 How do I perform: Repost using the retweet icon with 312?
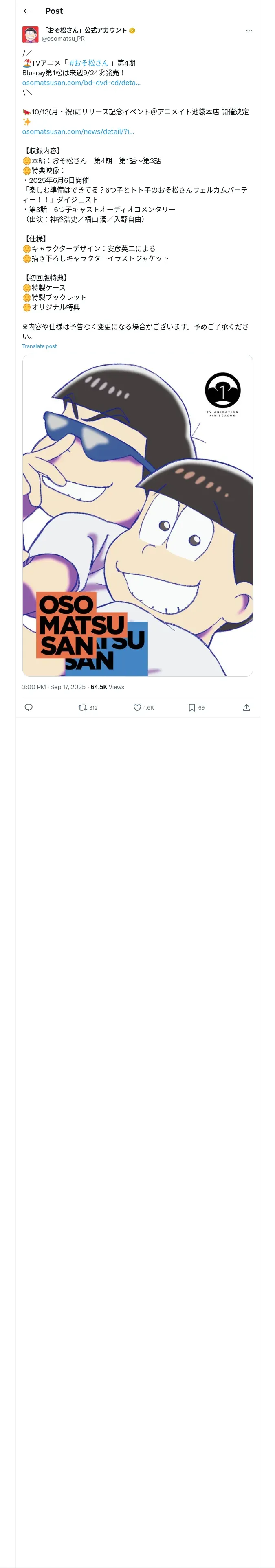tap(88, 707)
